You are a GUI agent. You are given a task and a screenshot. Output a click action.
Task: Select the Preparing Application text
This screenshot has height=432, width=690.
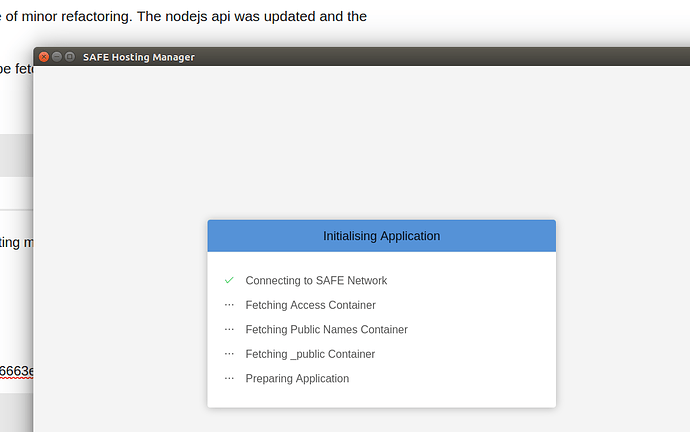point(297,379)
